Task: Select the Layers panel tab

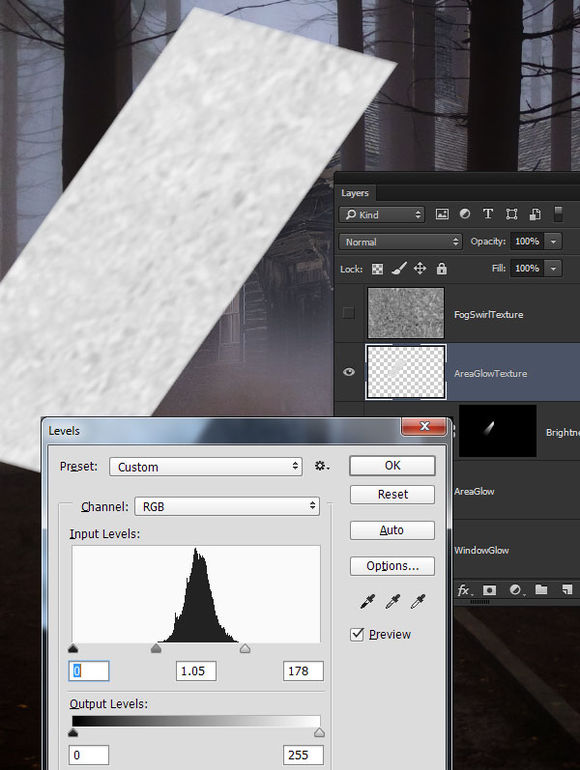Action: pyautogui.click(x=355, y=193)
